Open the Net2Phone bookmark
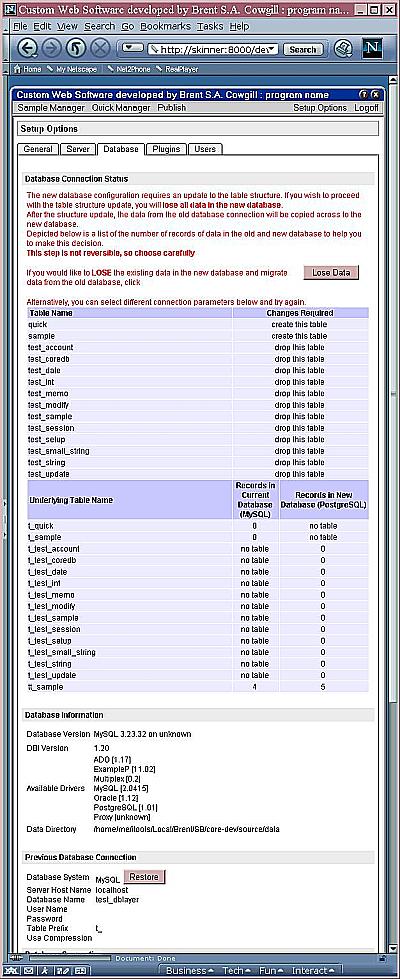This screenshot has height=979, width=400. point(129,69)
